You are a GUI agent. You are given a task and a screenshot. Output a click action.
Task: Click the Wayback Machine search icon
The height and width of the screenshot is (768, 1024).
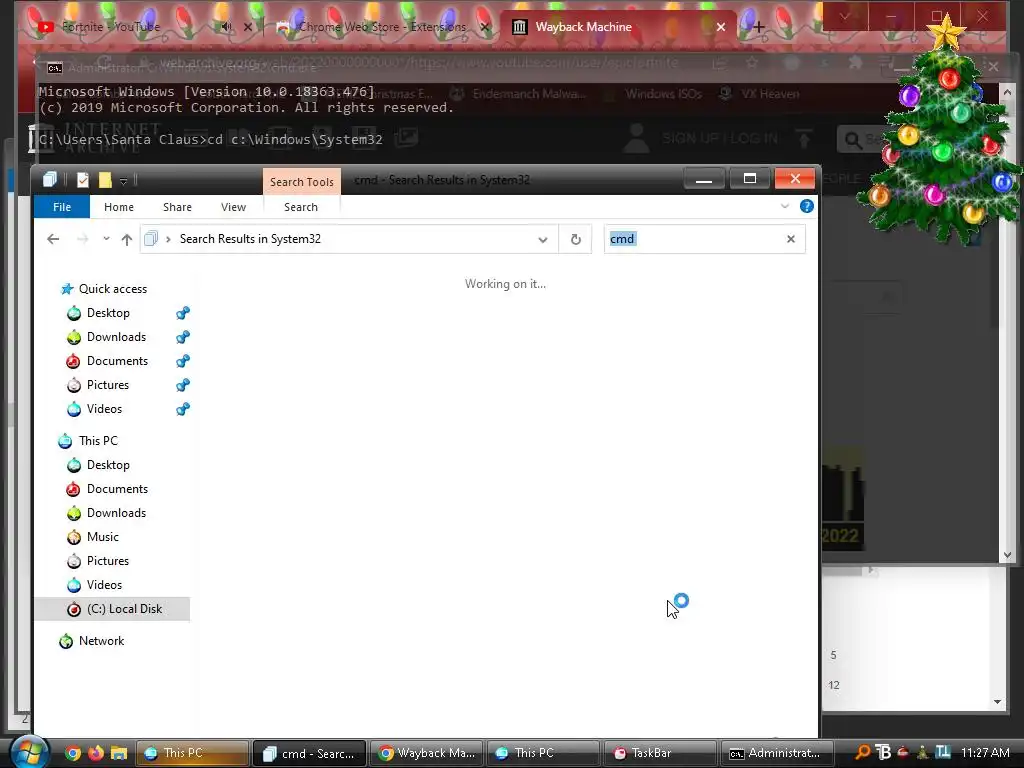click(x=852, y=139)
